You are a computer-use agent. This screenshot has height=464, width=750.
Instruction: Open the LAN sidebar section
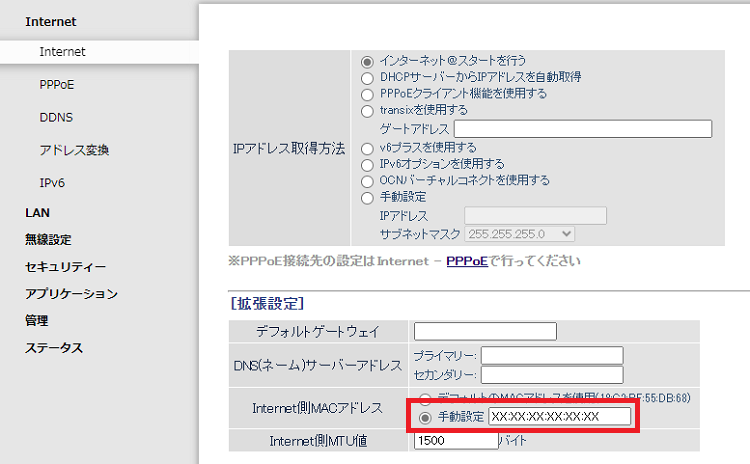(x=37, y=212)
